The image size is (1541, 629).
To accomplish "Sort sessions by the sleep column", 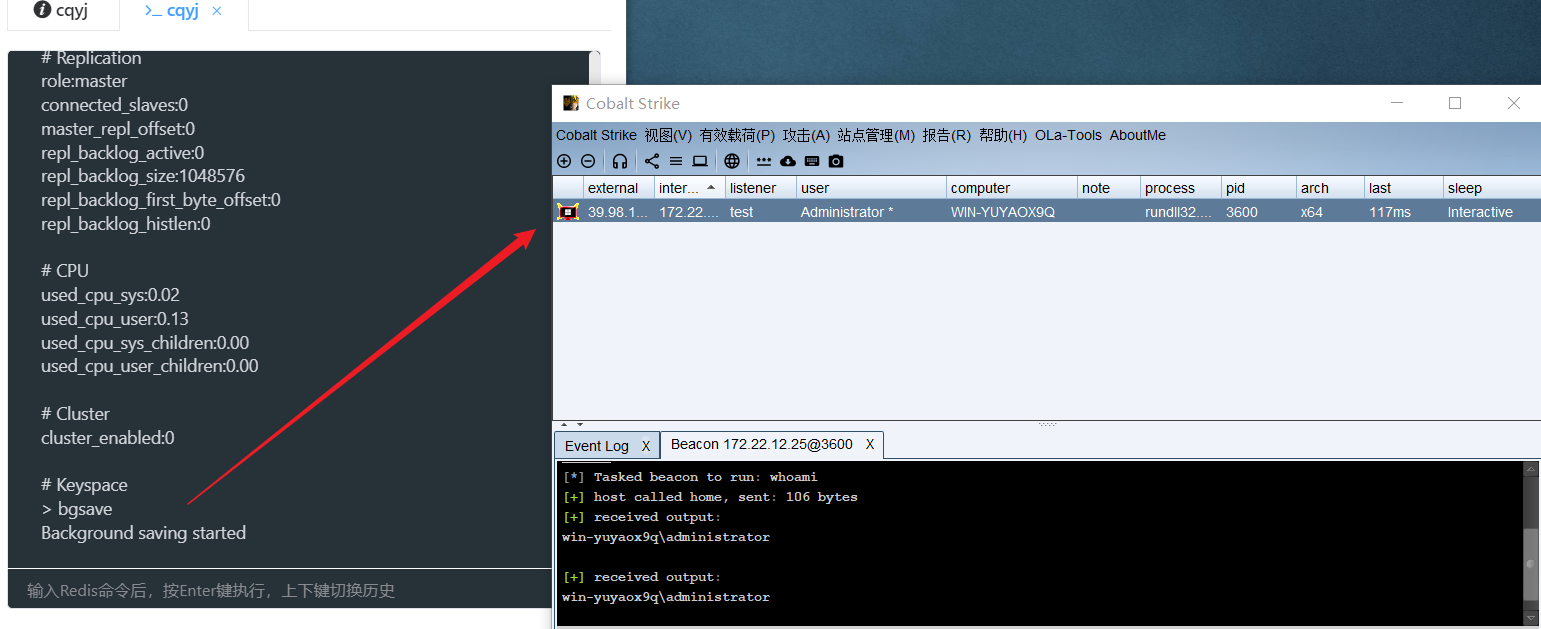I will pyautogui.click(x=1492, y=188).
